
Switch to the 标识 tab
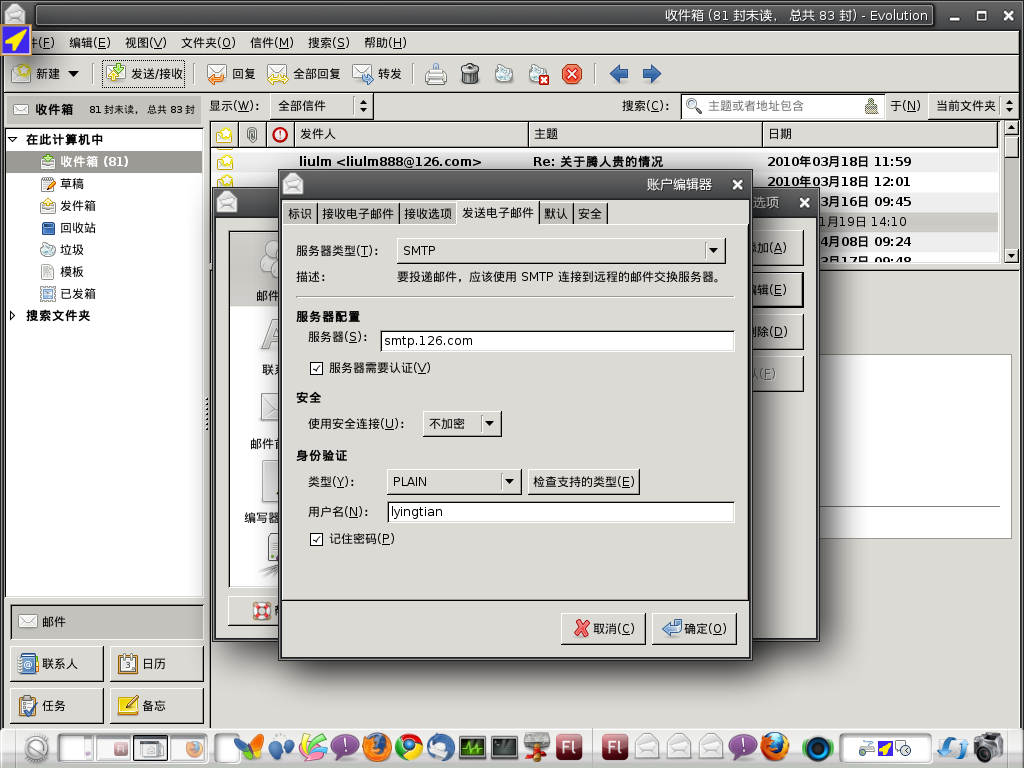300,214
